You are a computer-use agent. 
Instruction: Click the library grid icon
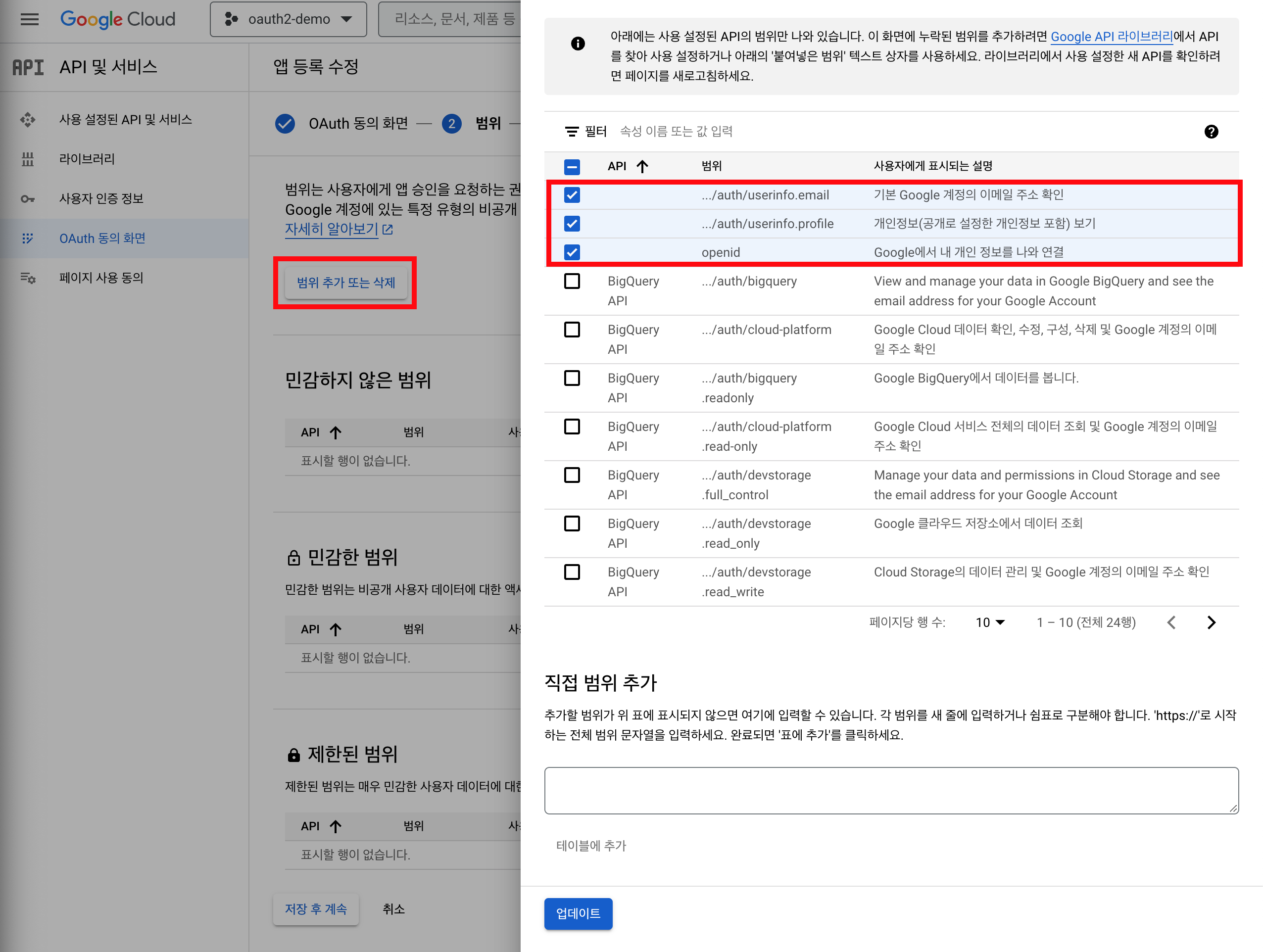27,159
